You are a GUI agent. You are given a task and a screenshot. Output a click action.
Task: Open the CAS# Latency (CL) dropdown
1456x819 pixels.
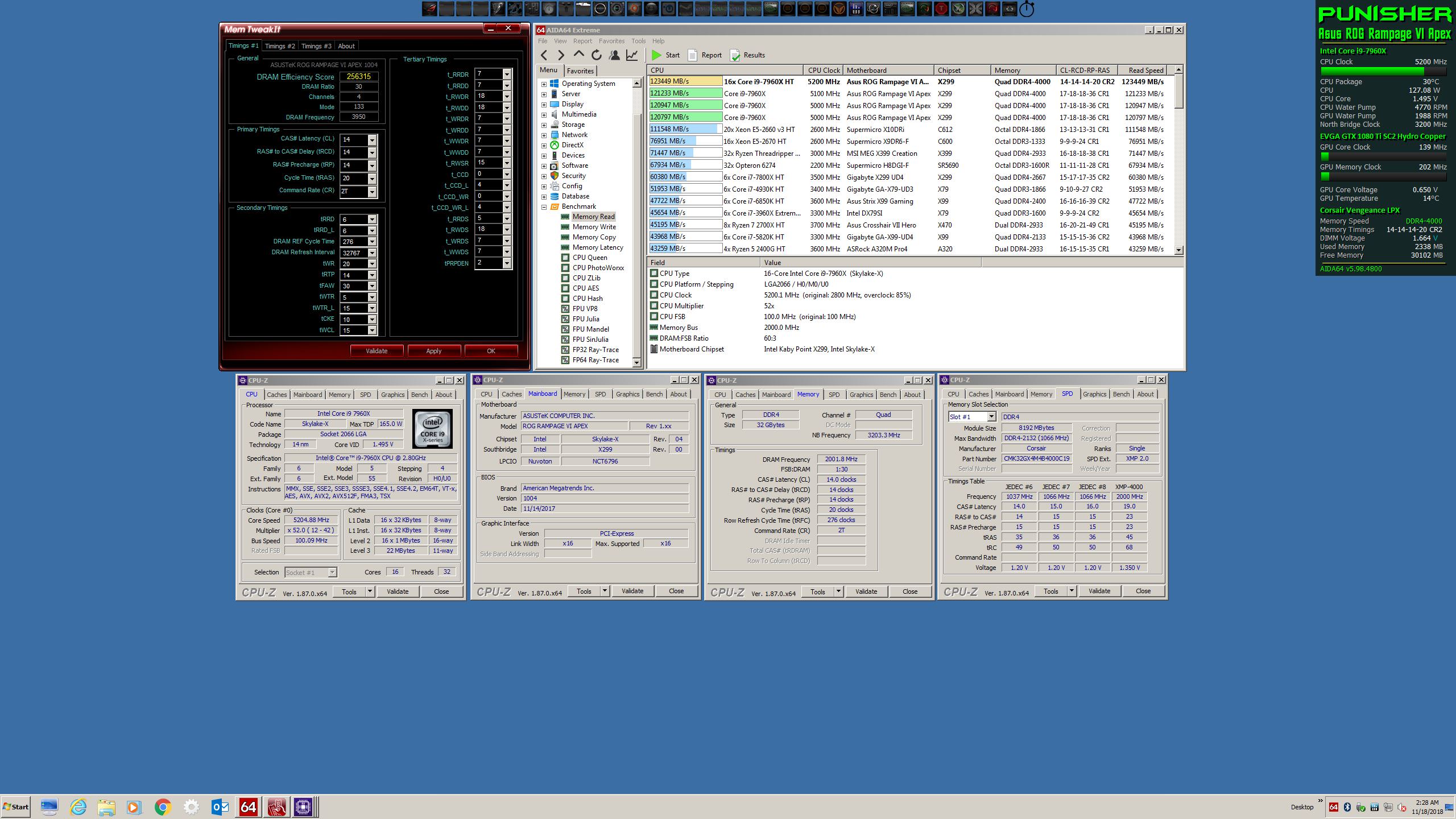pos(372,140)
